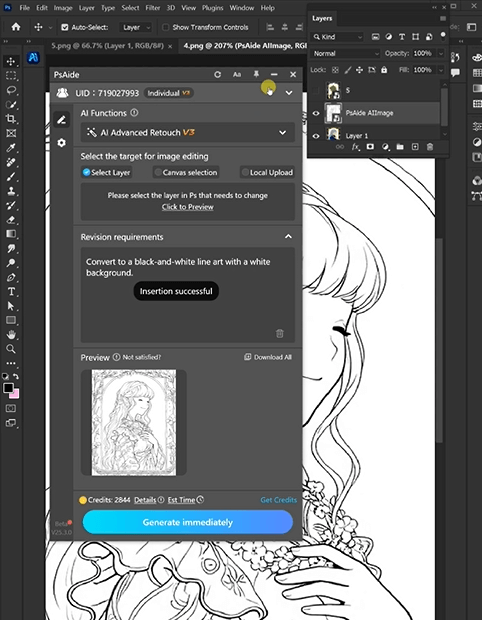482x620 pixels.
Task: Collapse Revision requirements section
Action: [x=288, y=236]
